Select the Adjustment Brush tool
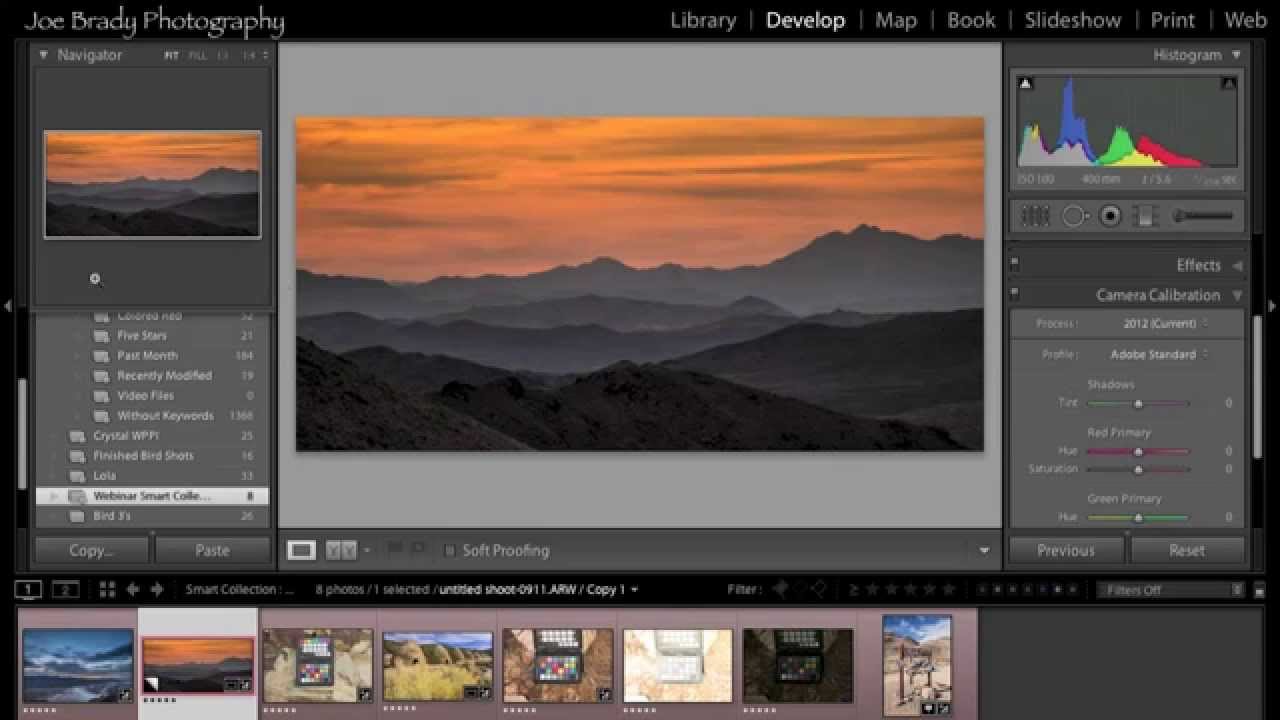Viewport: 1280px width, 720px height. (1203, 215)
